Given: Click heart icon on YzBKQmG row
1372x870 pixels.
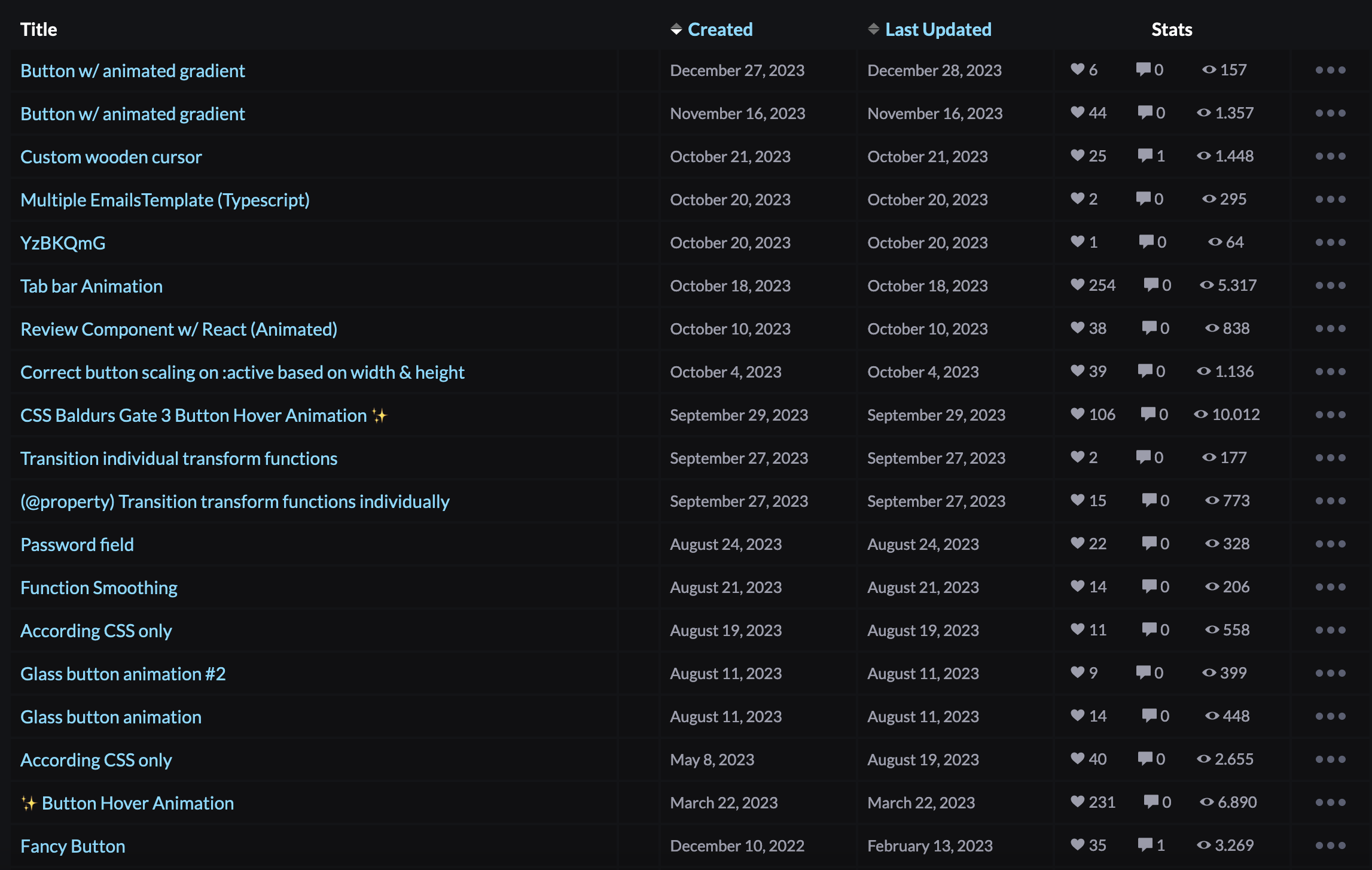Looking at the screenshot, I should [1077, 242].
